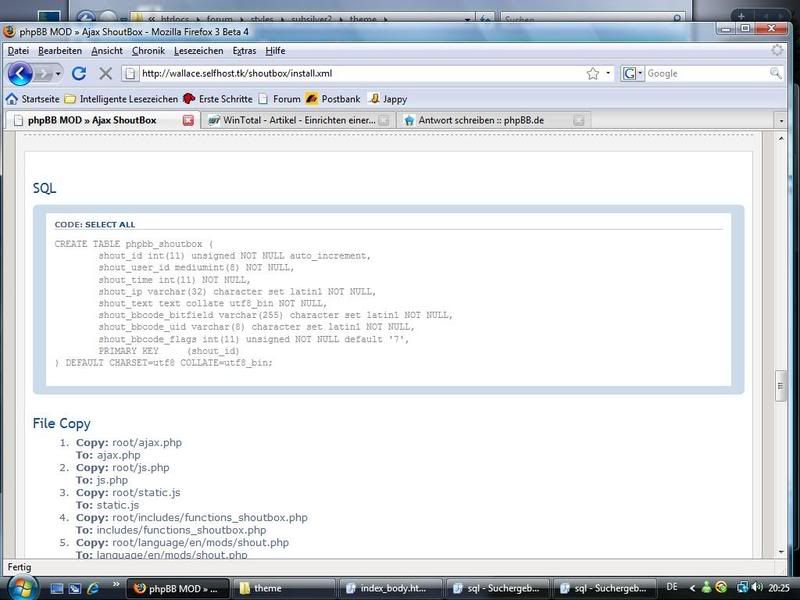Reload the page with the refresh icon

click(79, 74)
